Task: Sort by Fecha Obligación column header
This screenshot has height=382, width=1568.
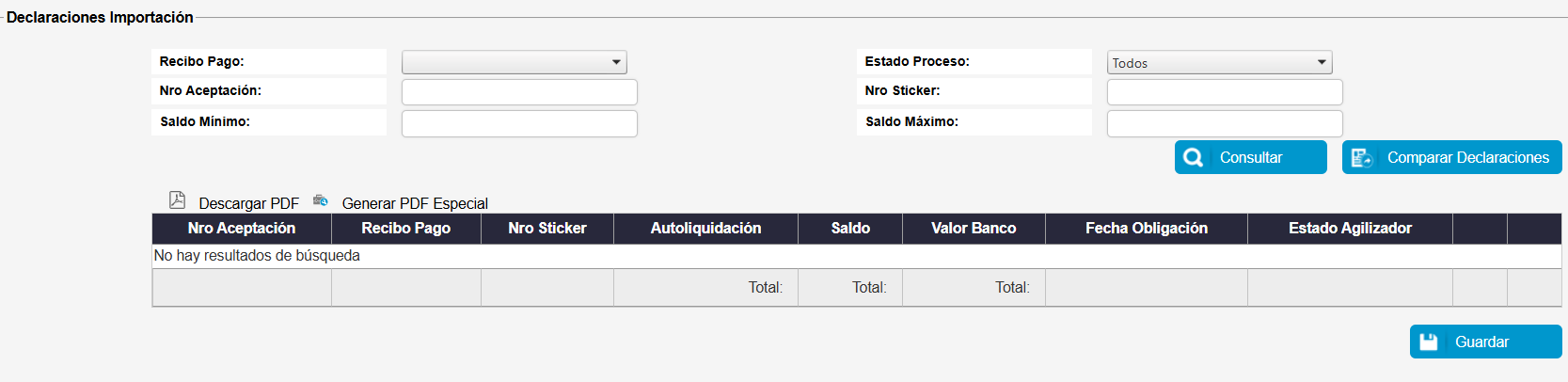Action: point(1146,229)
